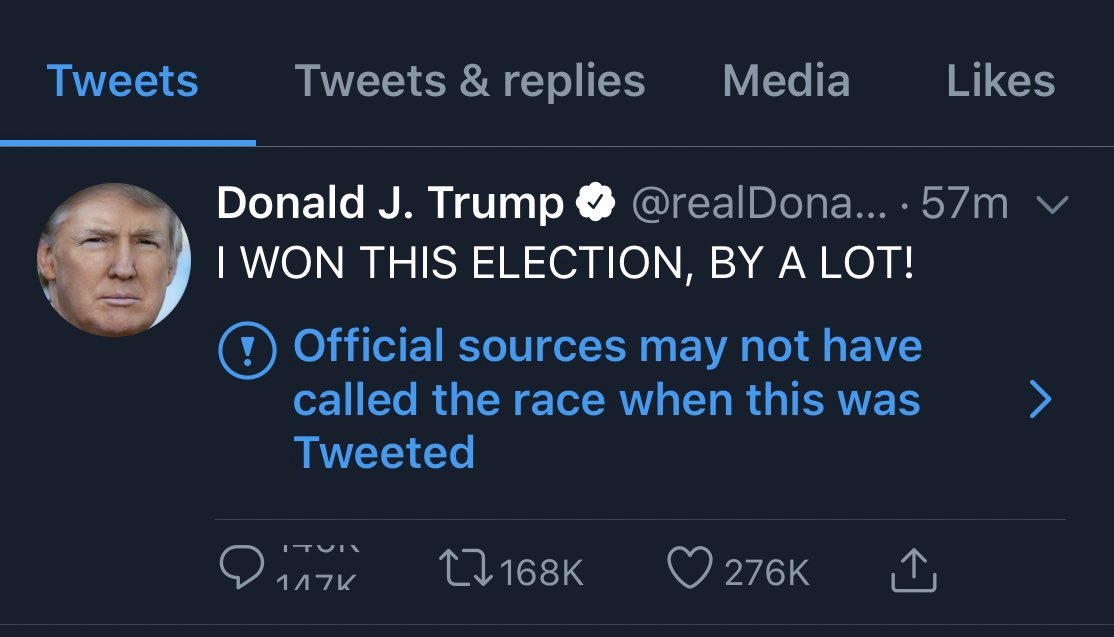Click the verified checkmark badge

595,203
